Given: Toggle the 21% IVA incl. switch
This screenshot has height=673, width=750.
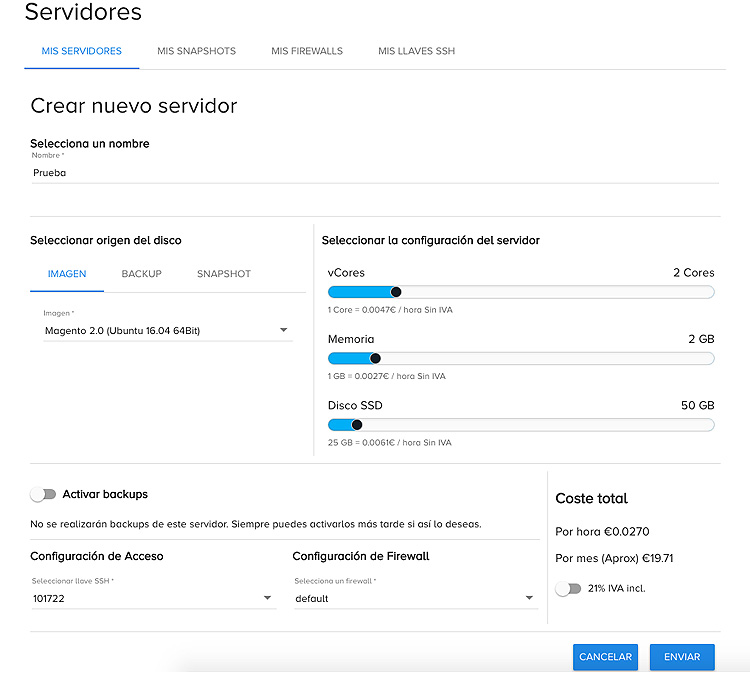Looking at the screenshot, I should 568,589.
